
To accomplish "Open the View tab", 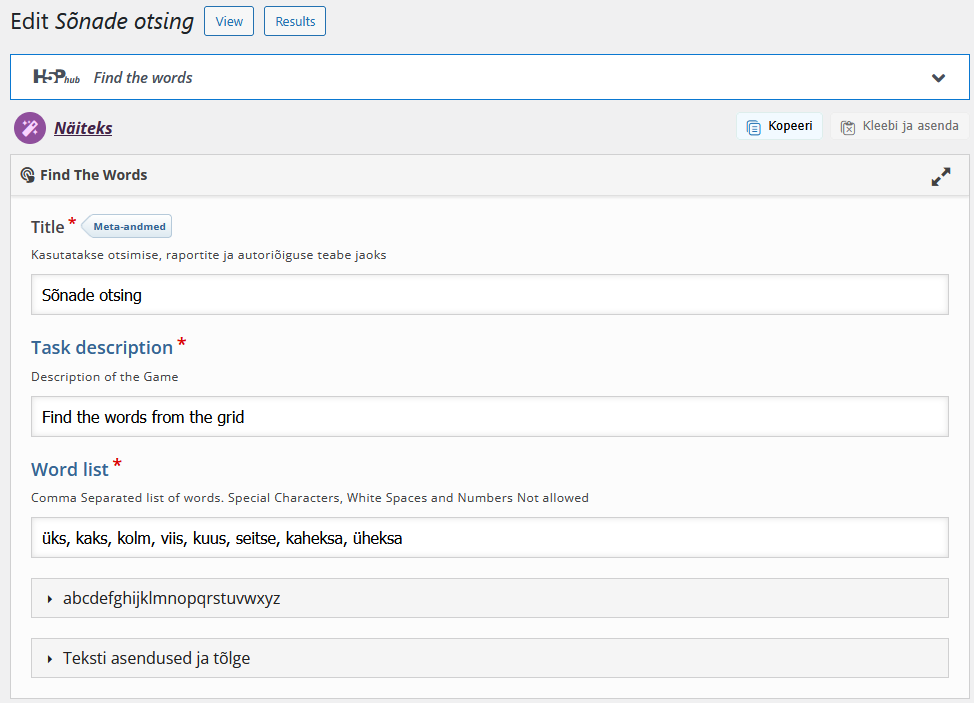I will [229, 21].
